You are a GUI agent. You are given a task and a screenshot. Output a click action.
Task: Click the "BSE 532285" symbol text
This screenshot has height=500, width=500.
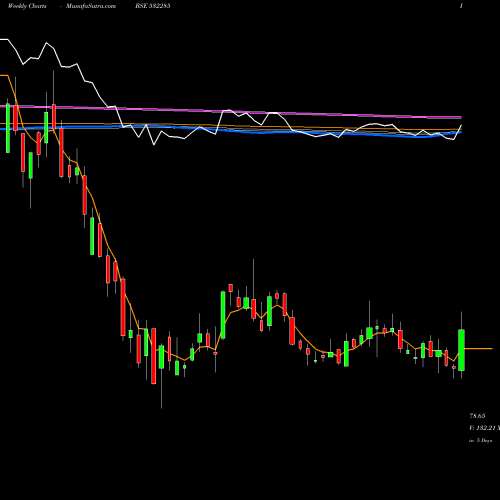click(x=153, y=6)
